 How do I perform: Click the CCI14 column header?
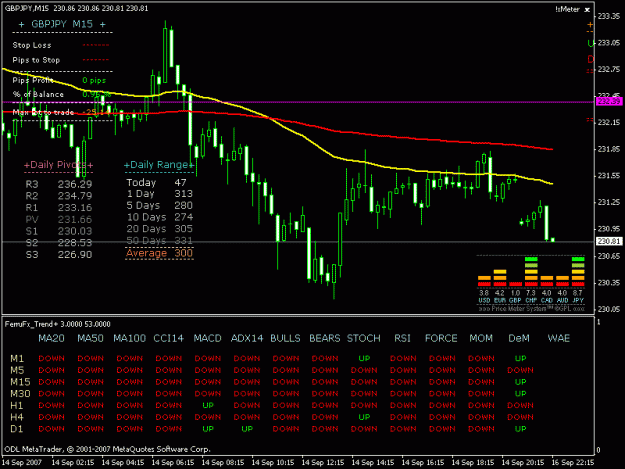click(168, 338)
